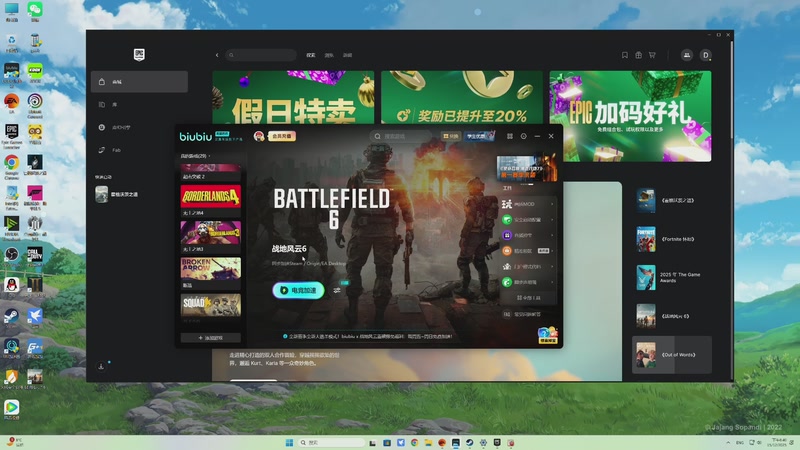Screen dimensions: 800x450
Task: Open the biubiu user avatar
Action: click(259, 136)
